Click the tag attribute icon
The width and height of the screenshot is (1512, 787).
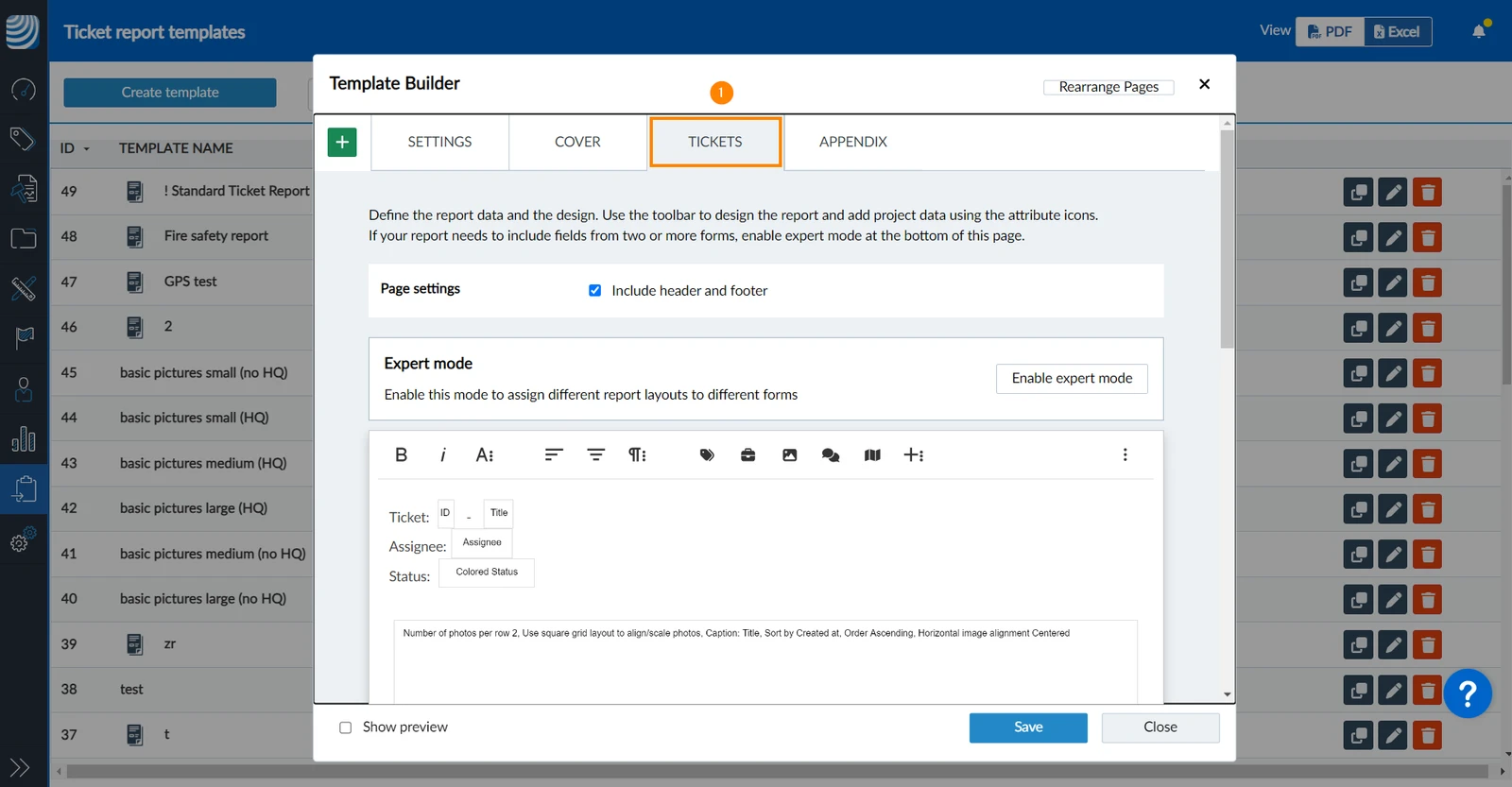point(707,454)
